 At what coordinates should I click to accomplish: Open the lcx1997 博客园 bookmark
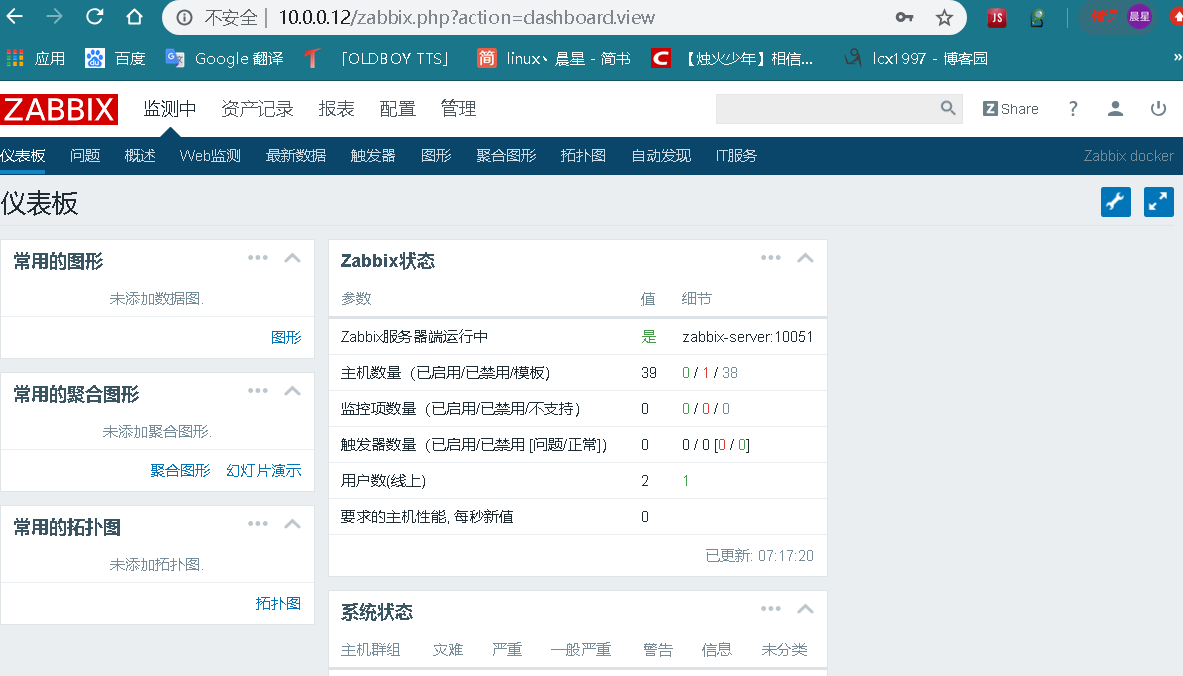coord(916,58)
